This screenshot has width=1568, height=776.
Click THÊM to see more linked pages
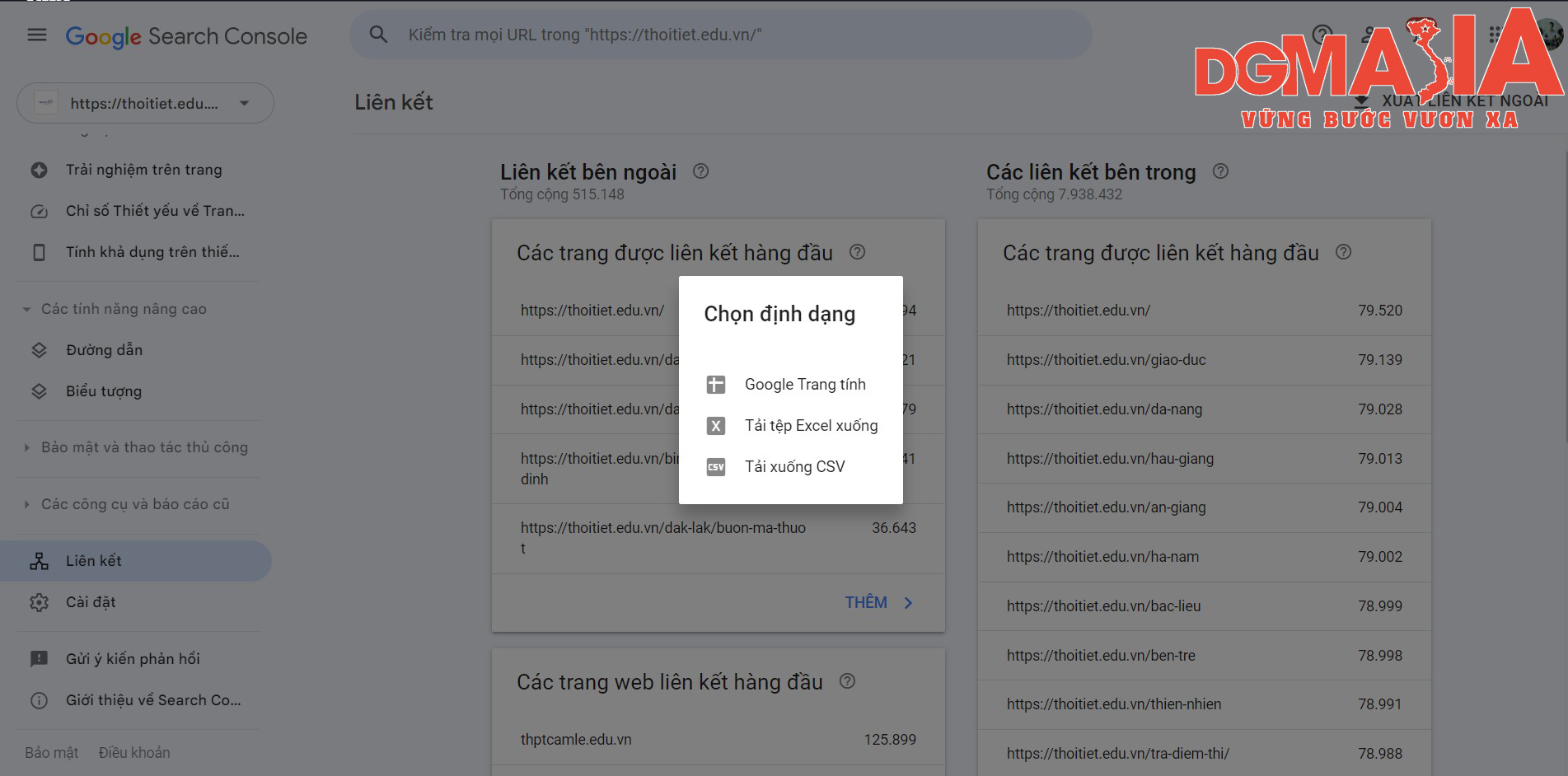click(x=866, y=603)
